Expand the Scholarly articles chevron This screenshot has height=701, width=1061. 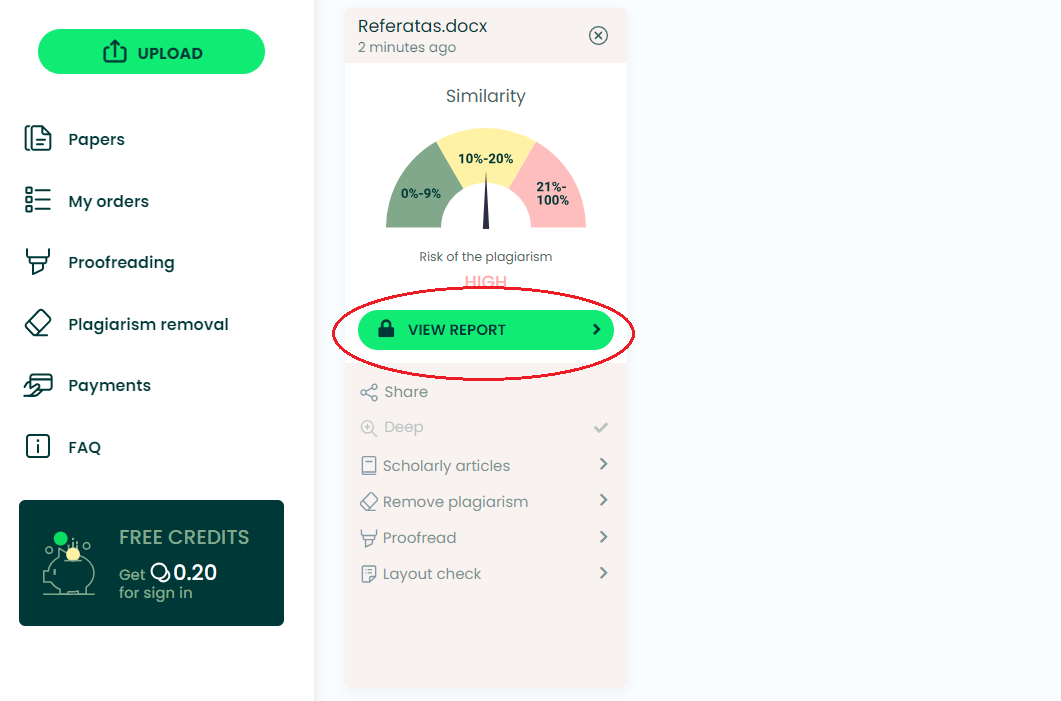[603, 464]
